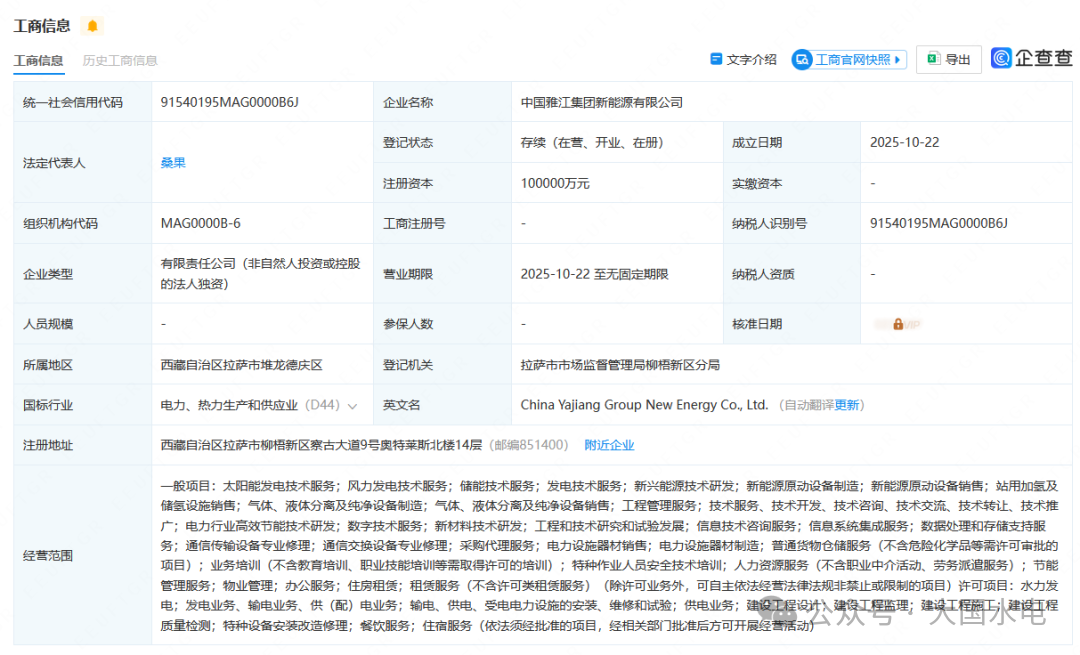1080x655 pixels.
Task: Click the VIP lock icon in 核准日期 field
Action: click(898, 324)
